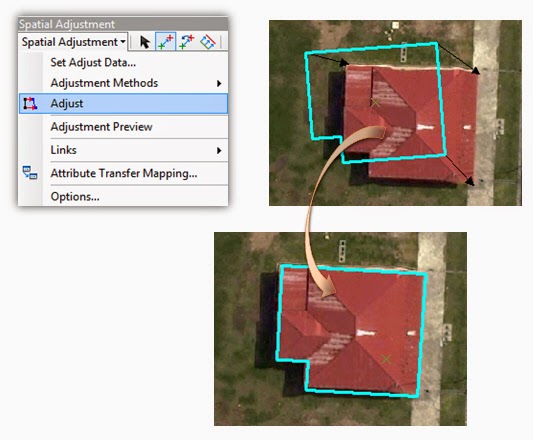Open Set Adjust Data dialog

pos(93,63)
